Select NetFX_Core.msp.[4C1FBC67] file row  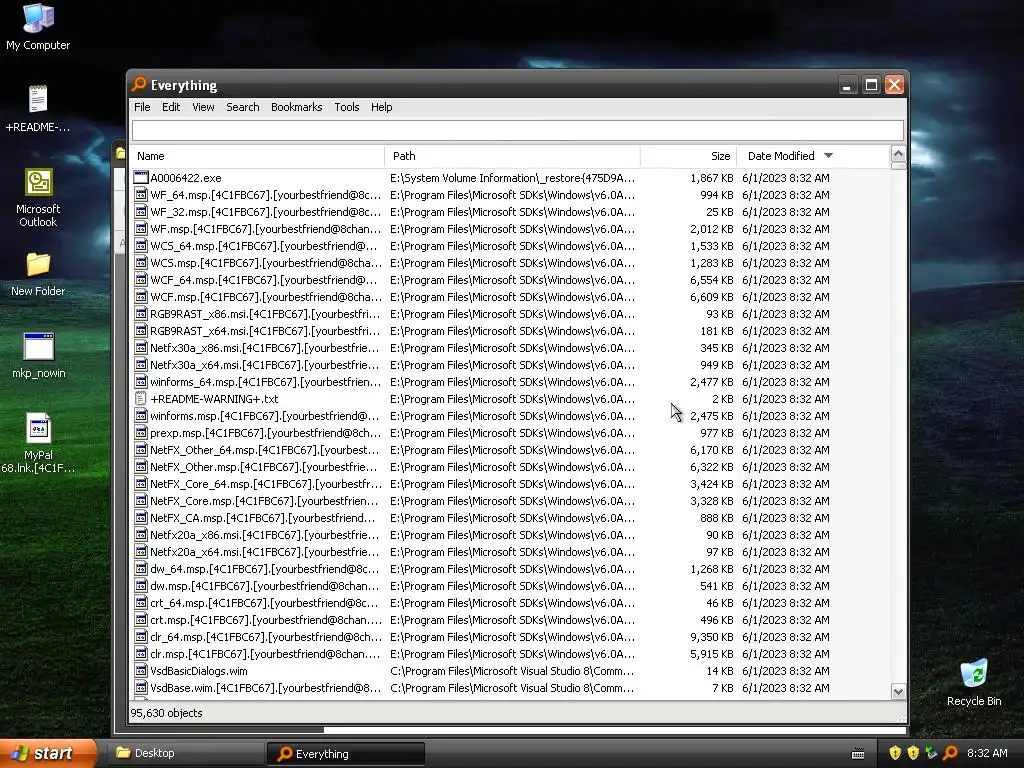pos(511,501)
